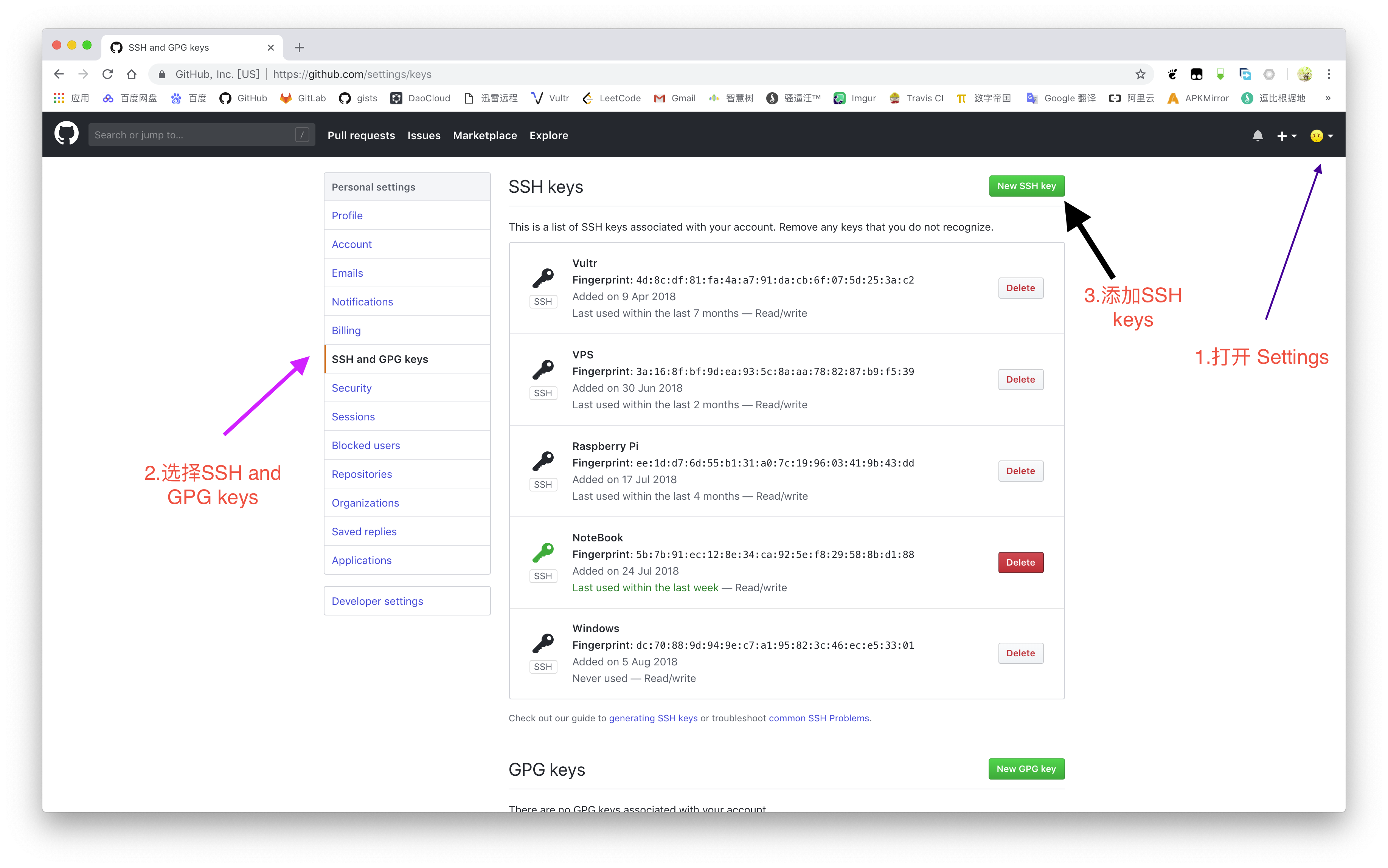1388x868 pixels.
Task: Open the notifications bell icon
Action: pos(1257,135)
